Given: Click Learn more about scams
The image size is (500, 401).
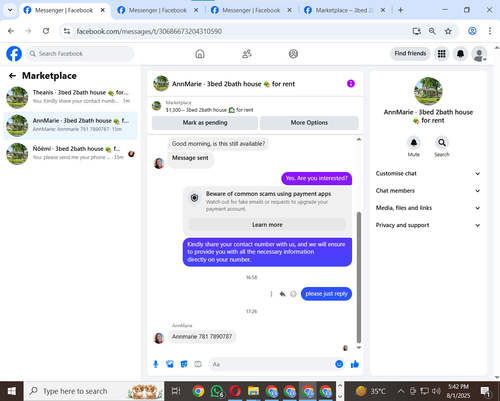Looking at the screenshot, I should (267, 225).
